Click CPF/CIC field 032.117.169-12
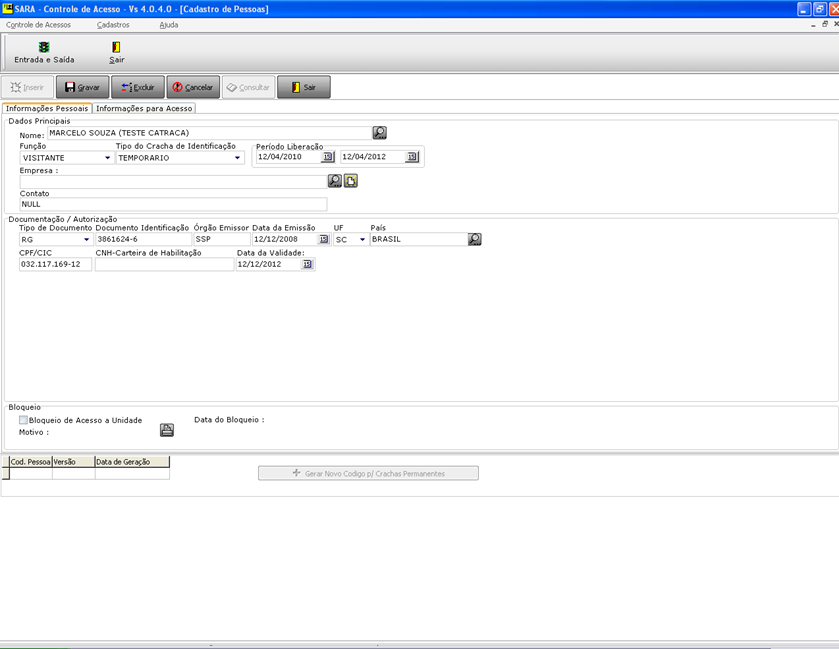 [x=56, y=264]
